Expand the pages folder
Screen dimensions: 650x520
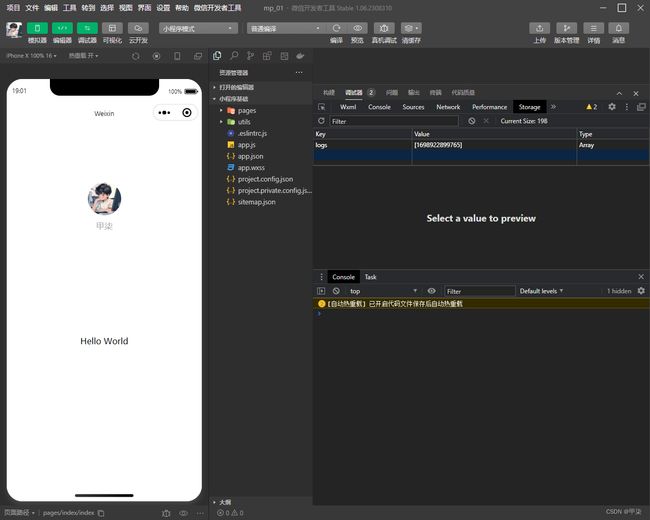(260, 111)
